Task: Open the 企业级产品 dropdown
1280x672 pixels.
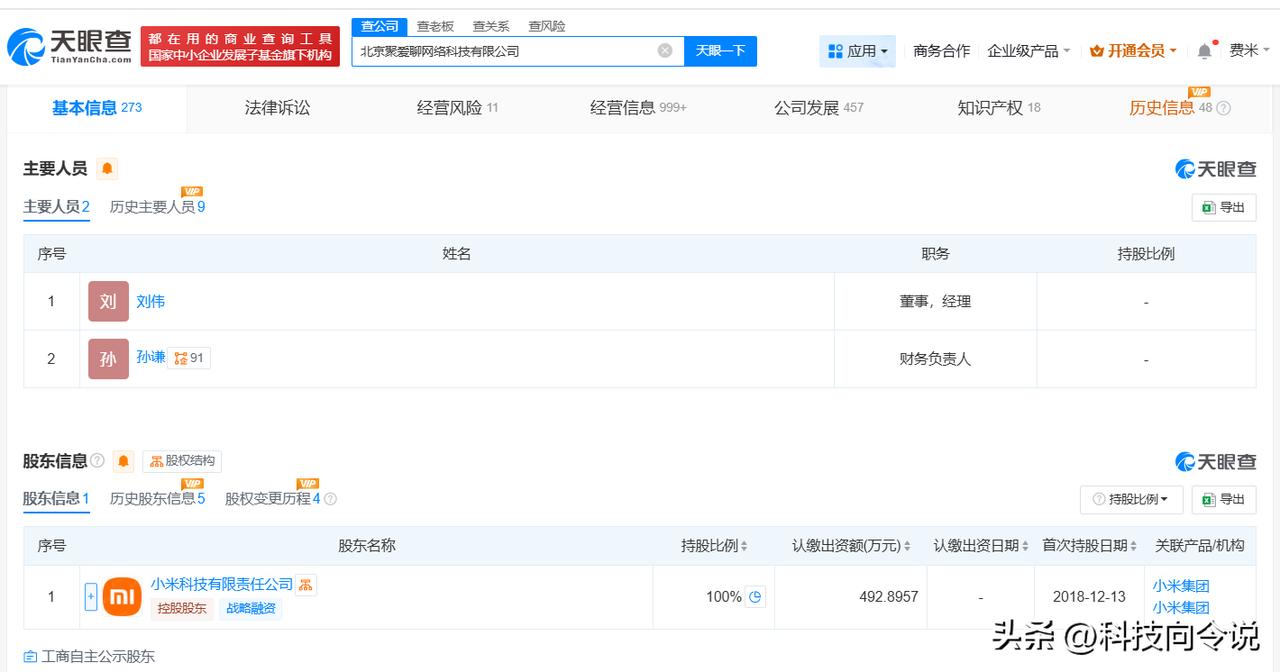Action: 1029,51
